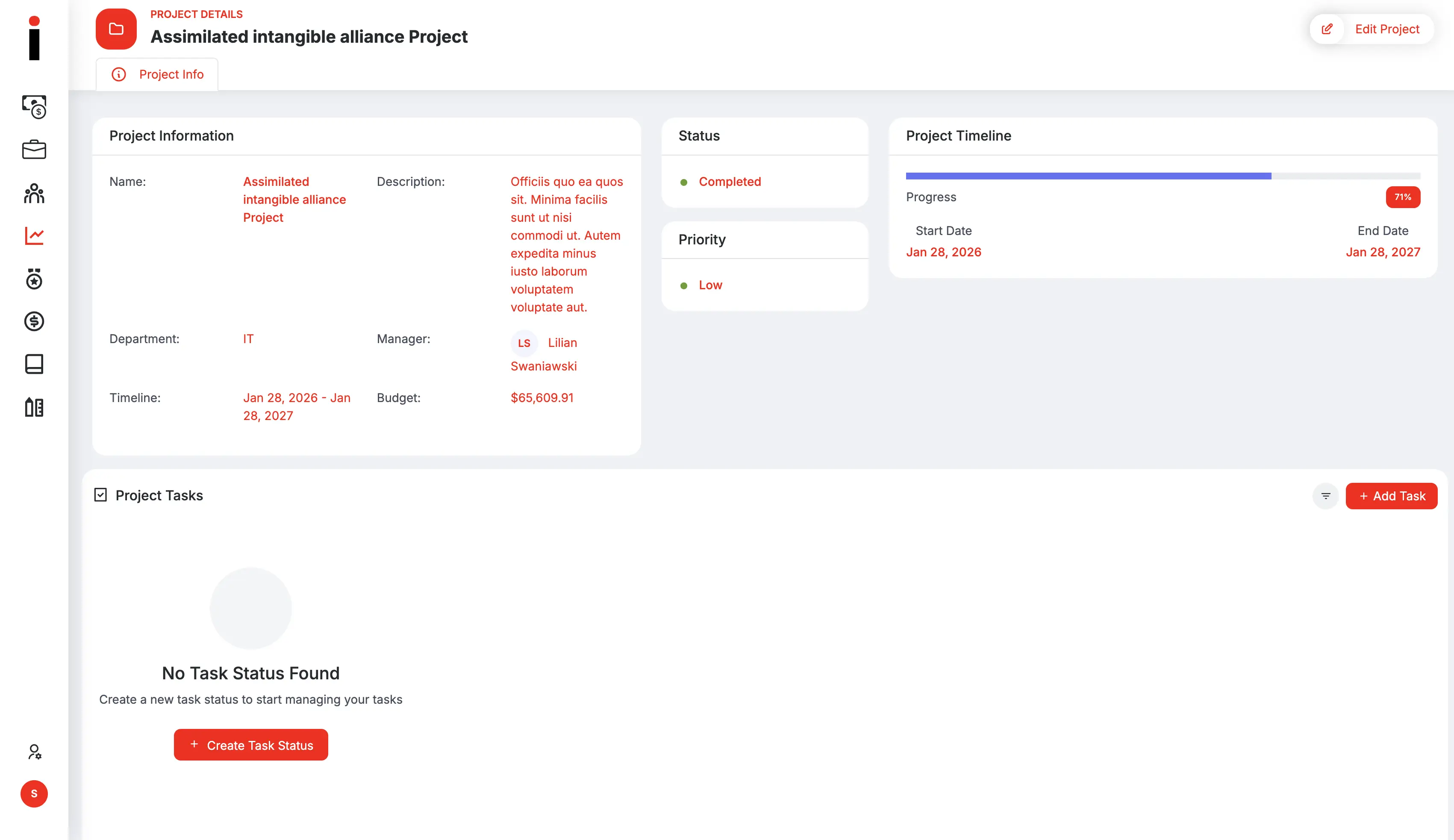Click the Create Task Status button

(x=251, y=745)
